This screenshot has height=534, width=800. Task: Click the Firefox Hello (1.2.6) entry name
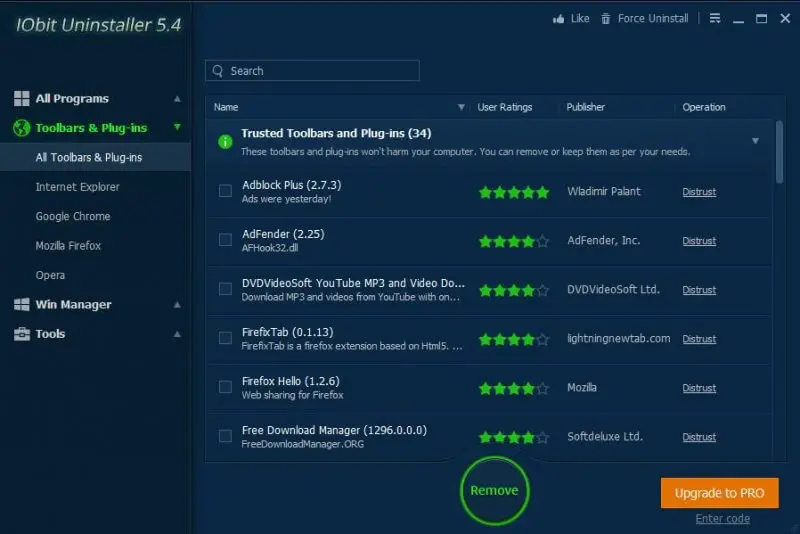(290, 381)
